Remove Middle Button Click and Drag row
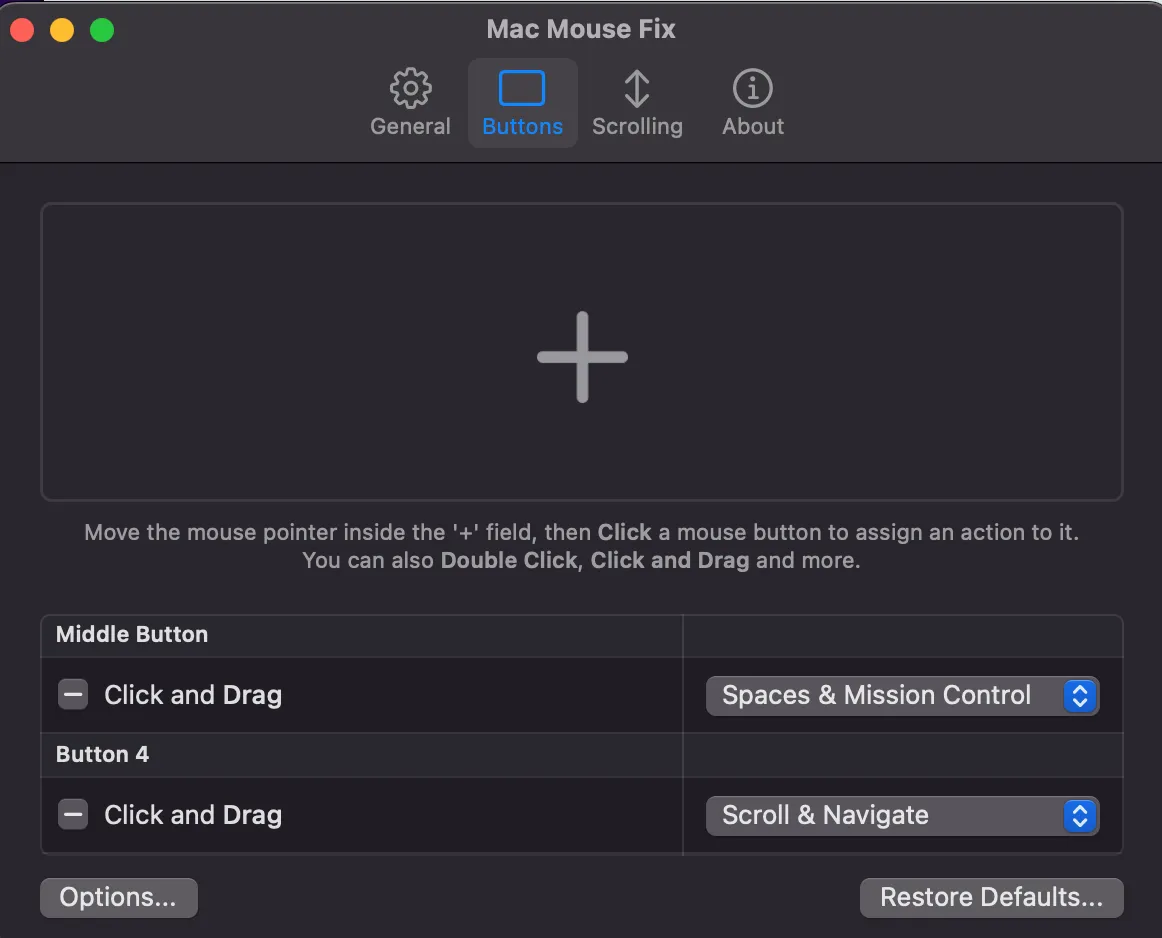This screenshot has height=938, width=1162. tap(73, 695)
